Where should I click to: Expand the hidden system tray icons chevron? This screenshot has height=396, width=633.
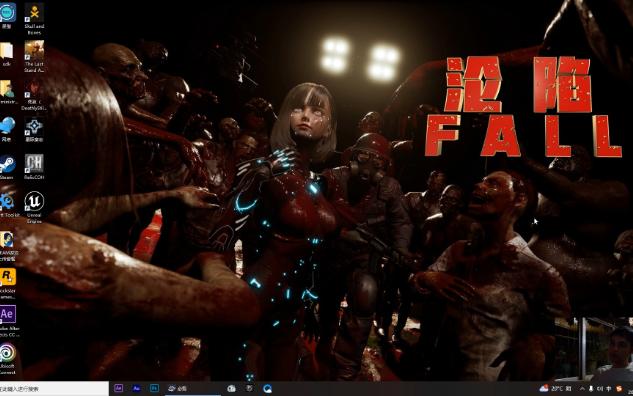pos(582,389)
